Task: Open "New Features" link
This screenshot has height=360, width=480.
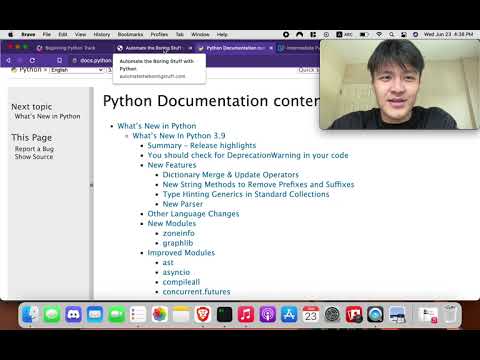Action: pos(172,165)
